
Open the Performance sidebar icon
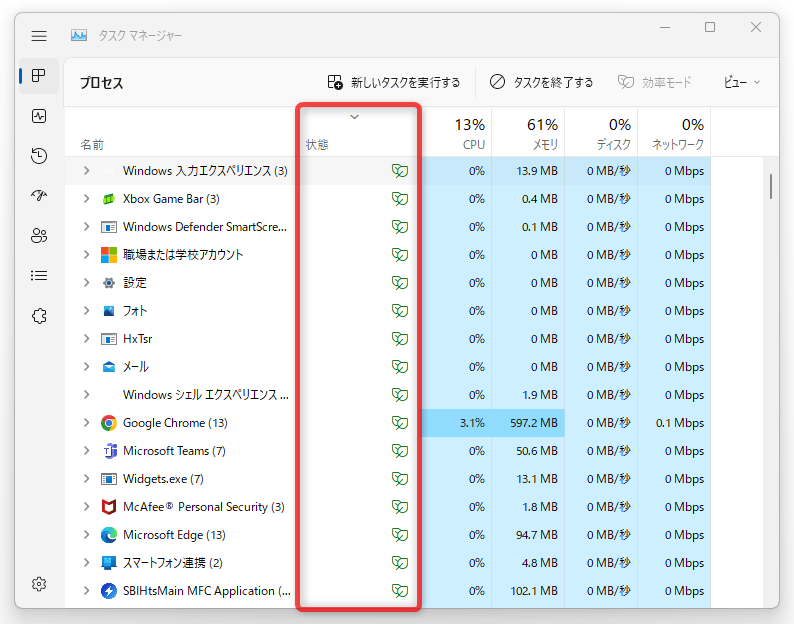click(x=39, y=116)
